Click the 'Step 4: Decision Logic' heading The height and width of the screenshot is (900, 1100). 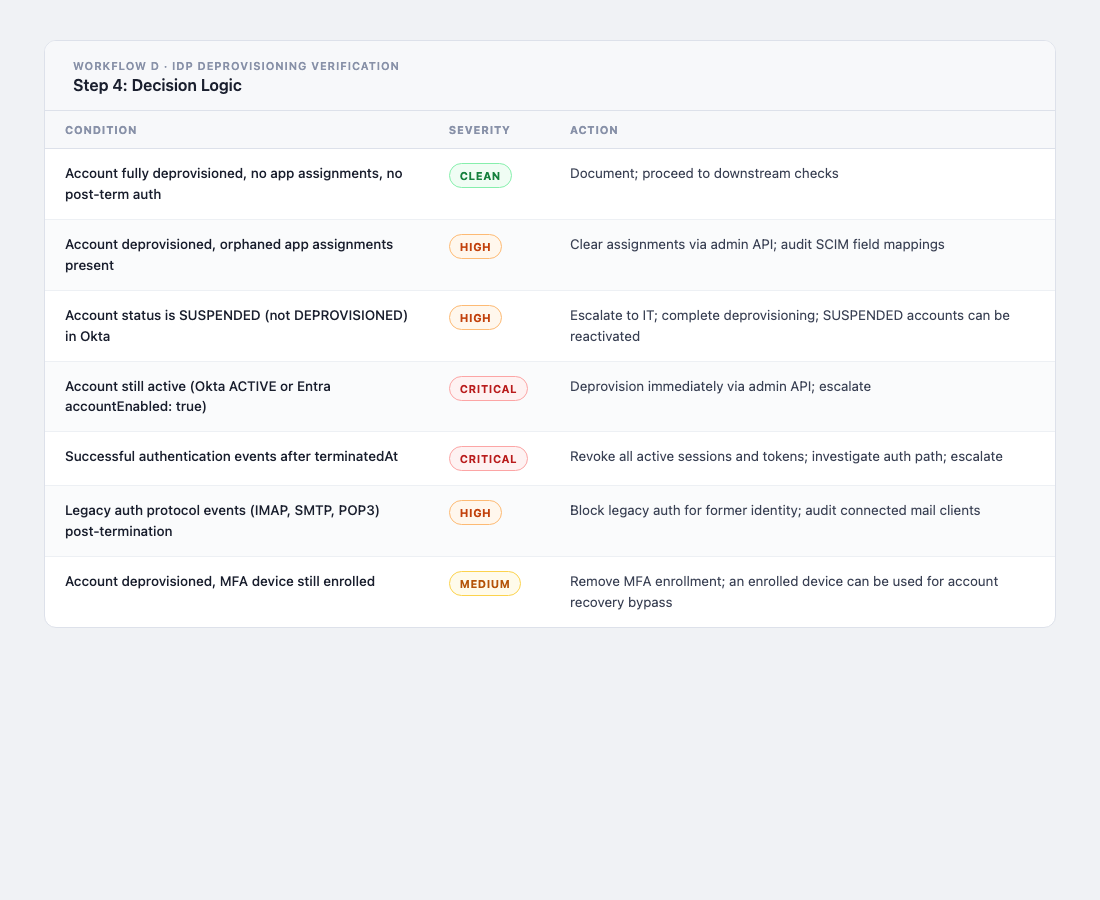(157, 86)
